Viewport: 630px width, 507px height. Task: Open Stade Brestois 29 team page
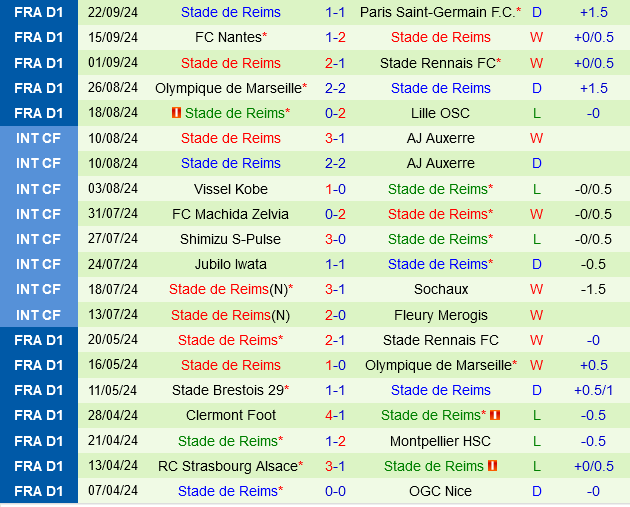(226, 390)
